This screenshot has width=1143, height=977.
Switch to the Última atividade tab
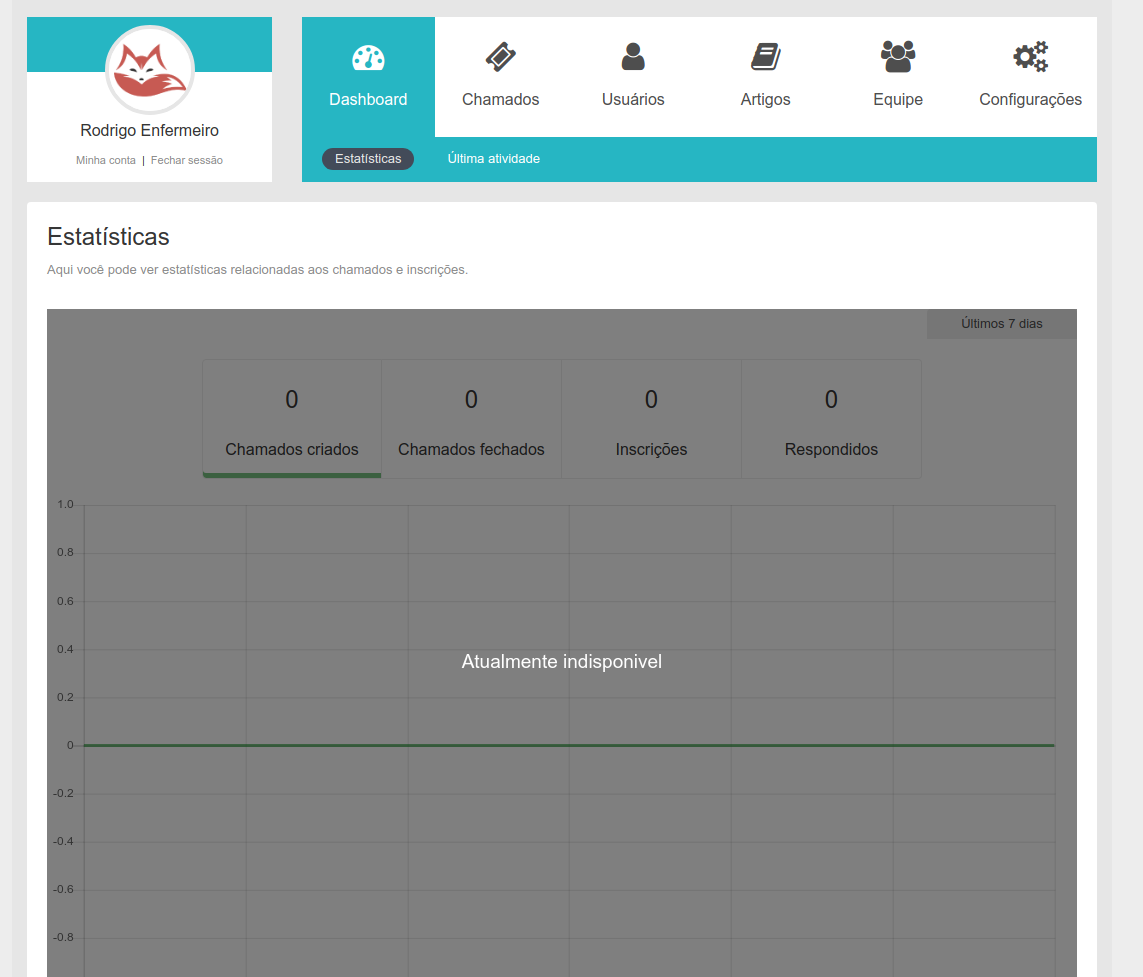494,158
